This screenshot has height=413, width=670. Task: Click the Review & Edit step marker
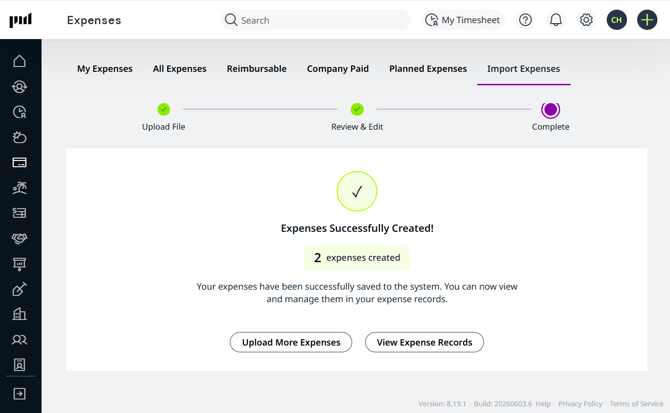click(x=357, y=109)
